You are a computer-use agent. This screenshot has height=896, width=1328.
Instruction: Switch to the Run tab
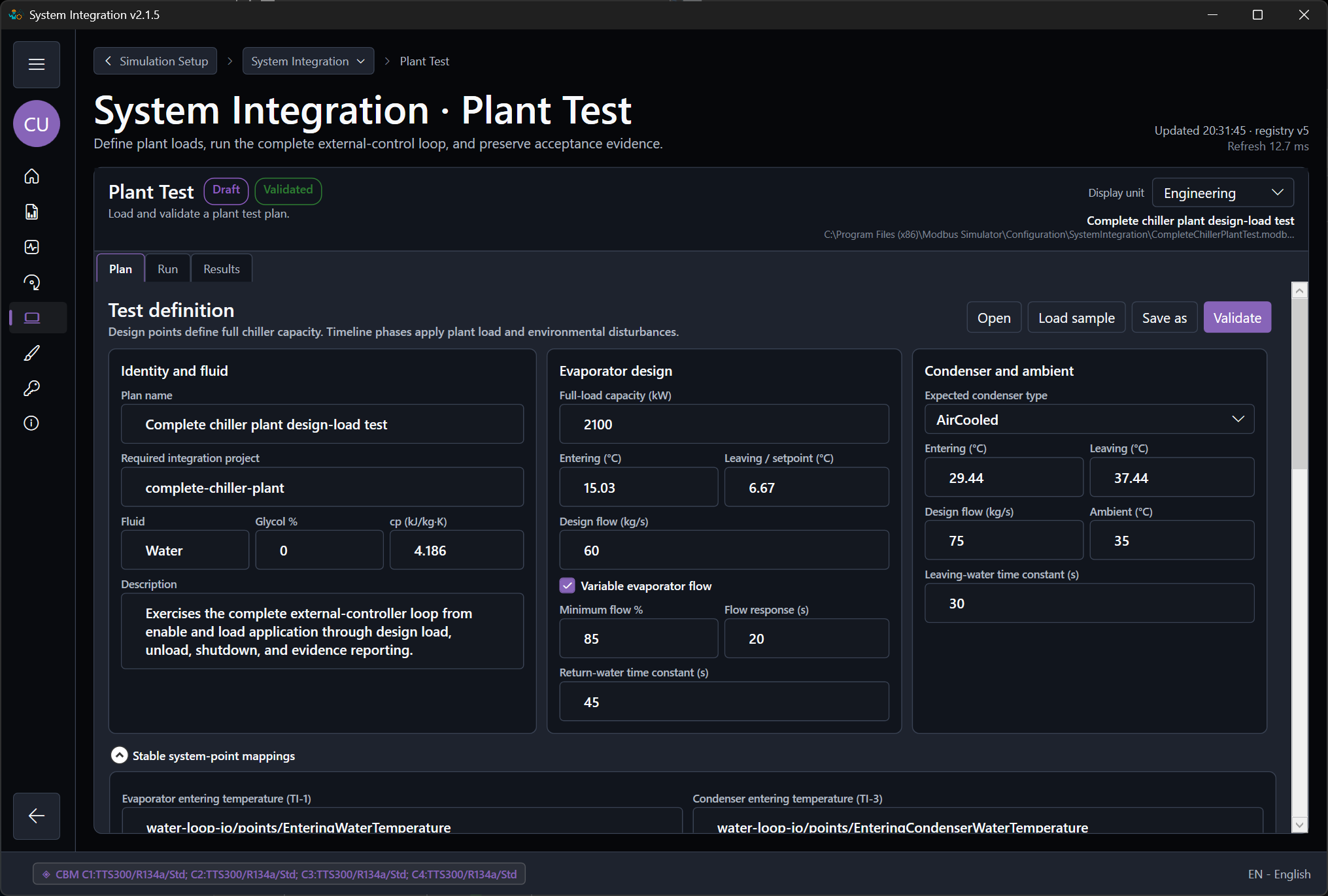point(167,269)
